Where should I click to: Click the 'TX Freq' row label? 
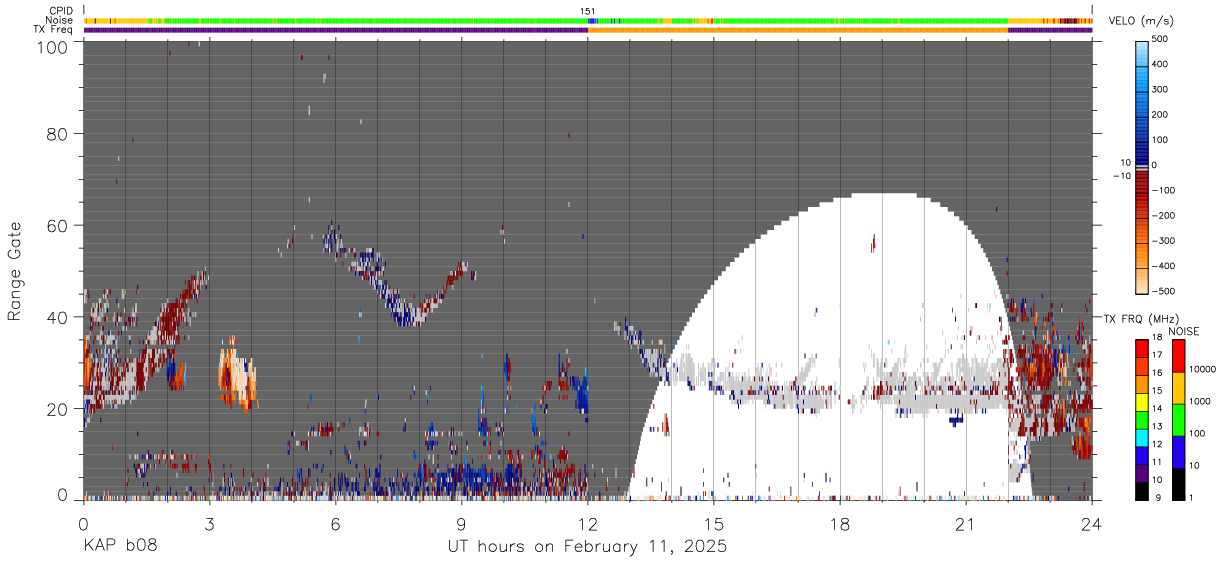55,29
